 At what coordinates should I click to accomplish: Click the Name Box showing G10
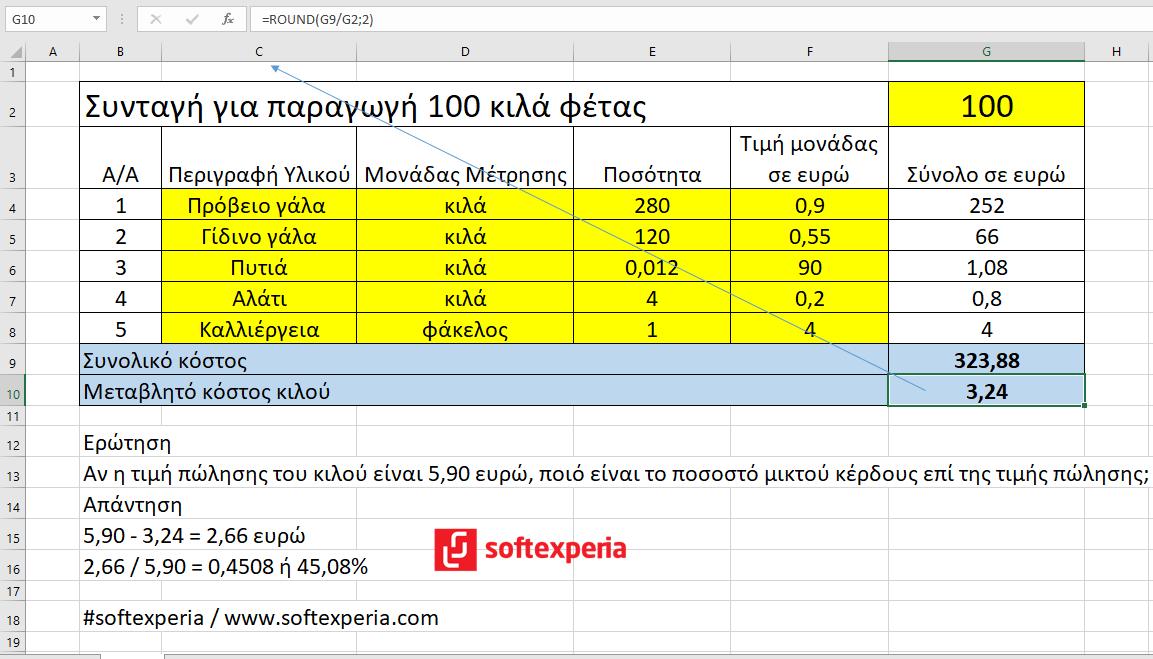tap(45, 18)
